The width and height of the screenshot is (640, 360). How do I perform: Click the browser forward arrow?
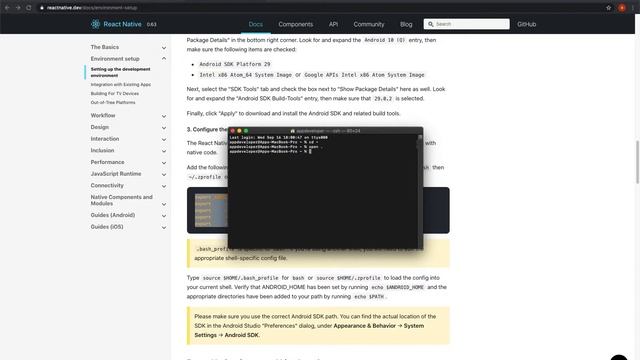(18, 8)
